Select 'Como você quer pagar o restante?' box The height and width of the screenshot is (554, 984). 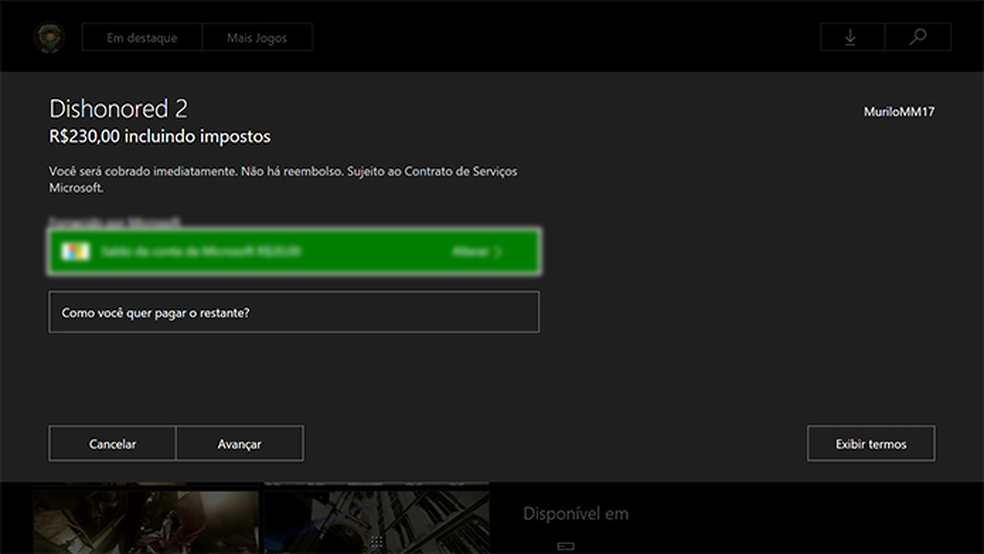point(294,312)
